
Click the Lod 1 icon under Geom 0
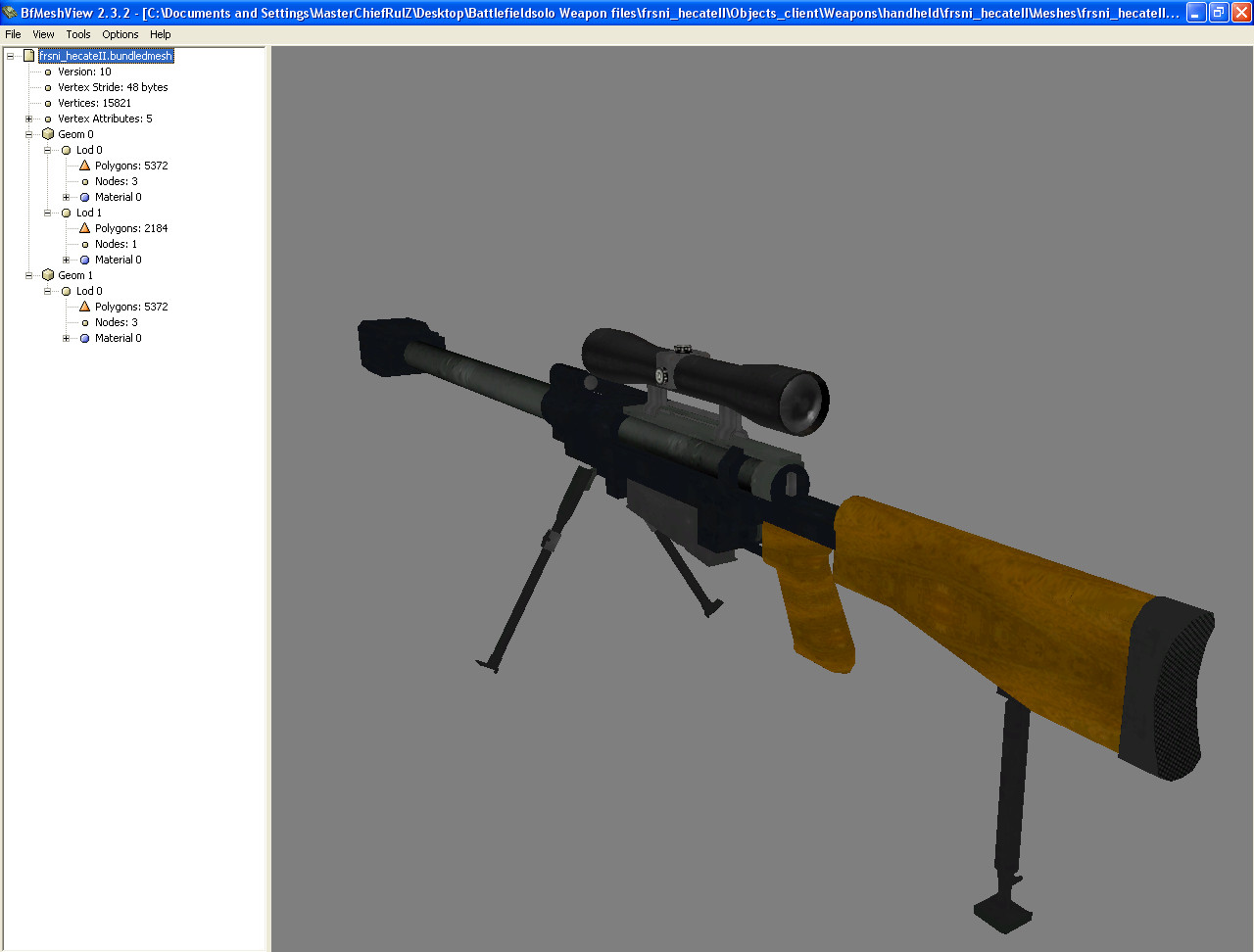coord(66,213)
